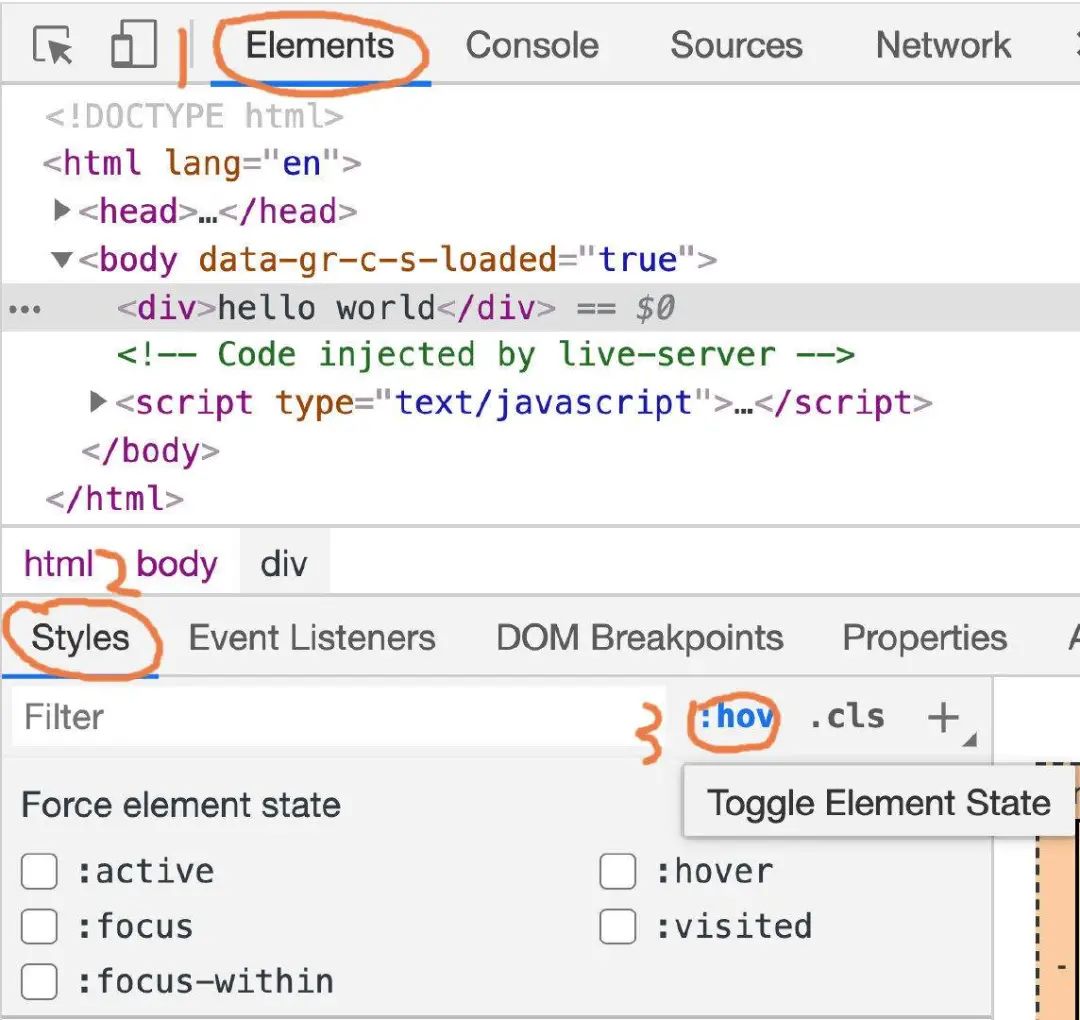Click the Filter styles input field
Viewport: 1080px width, 1020px height.
[339, 716]
